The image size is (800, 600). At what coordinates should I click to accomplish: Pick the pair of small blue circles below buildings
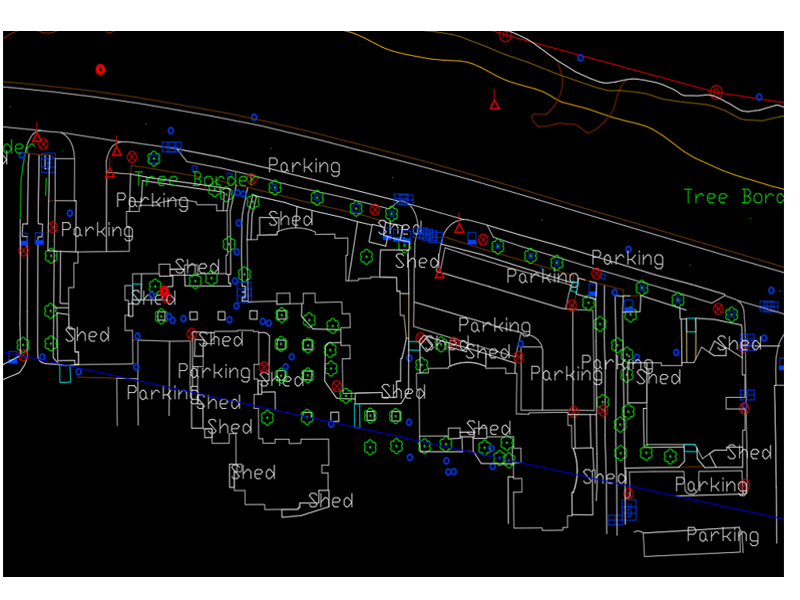[450, 471]
